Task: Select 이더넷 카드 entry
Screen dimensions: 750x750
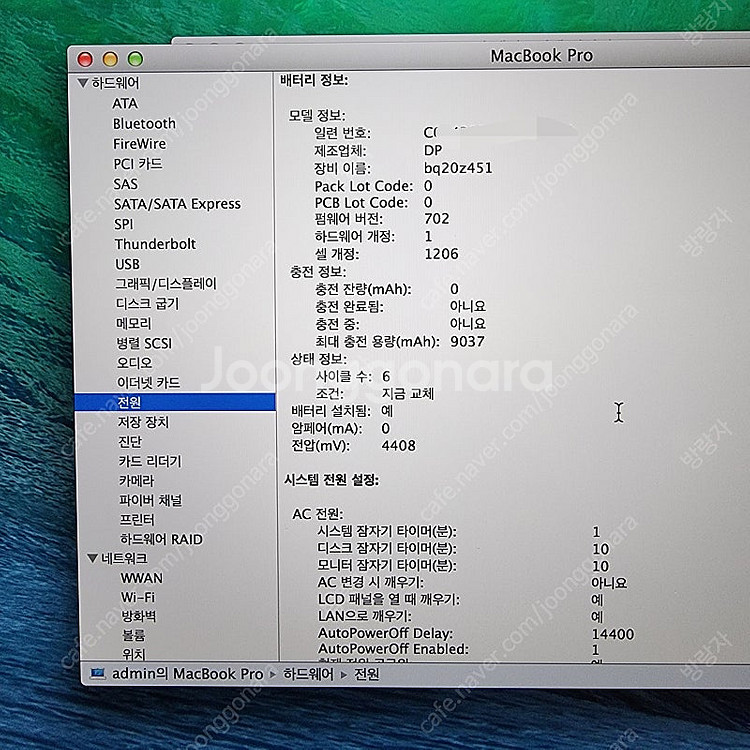Action: click(x=148, y=382)
